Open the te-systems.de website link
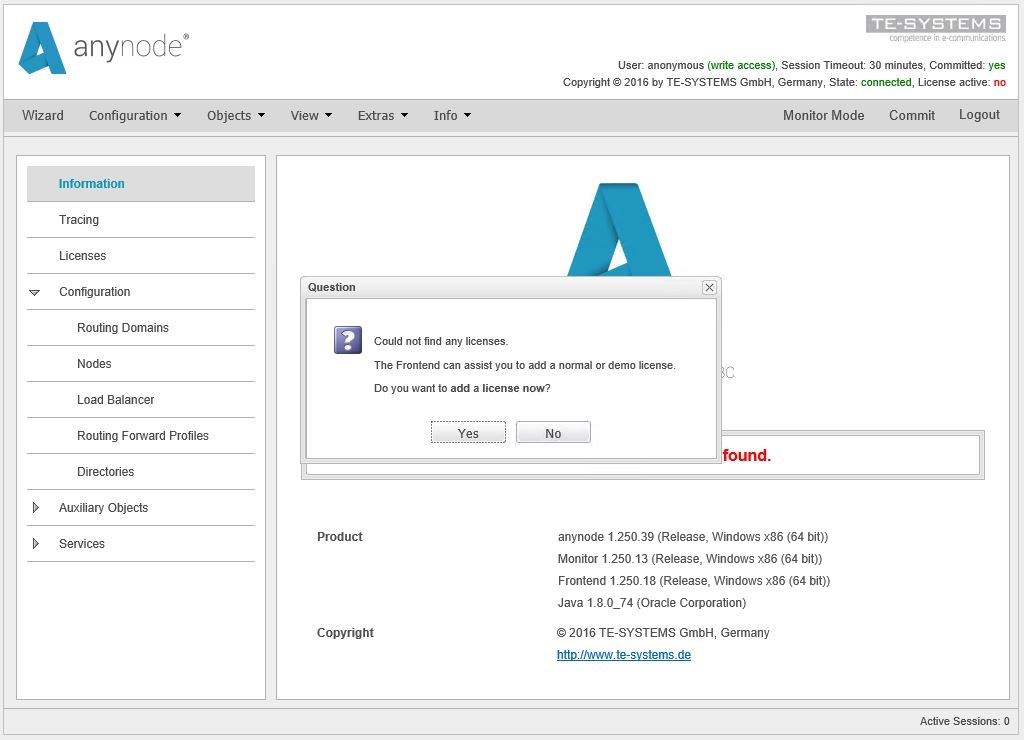This screenshot has width=1024, height=740. click(x=624, y=655)
